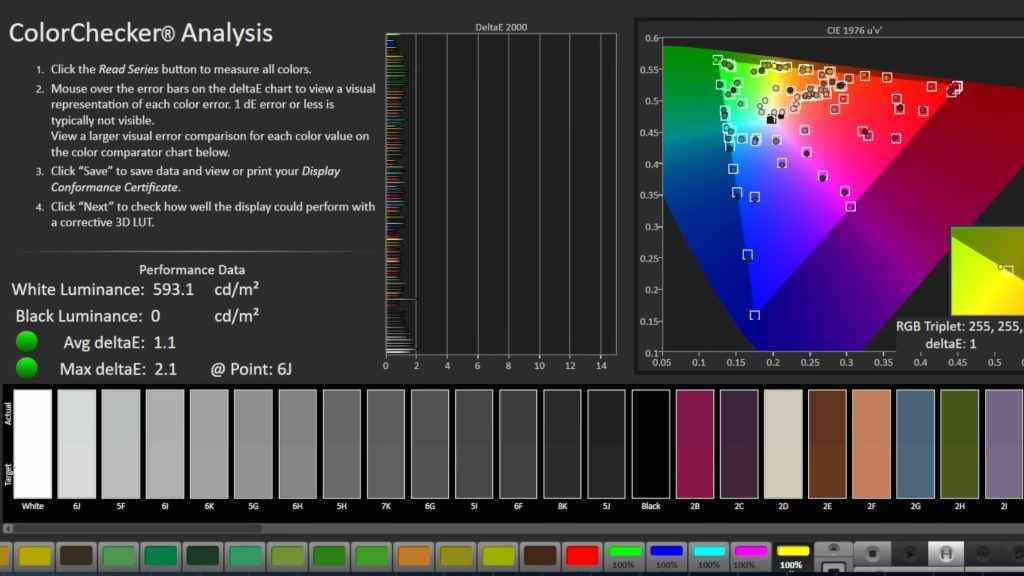
Task: Click the 6J gray swatch in comparator
Action: tap(76, 444)
